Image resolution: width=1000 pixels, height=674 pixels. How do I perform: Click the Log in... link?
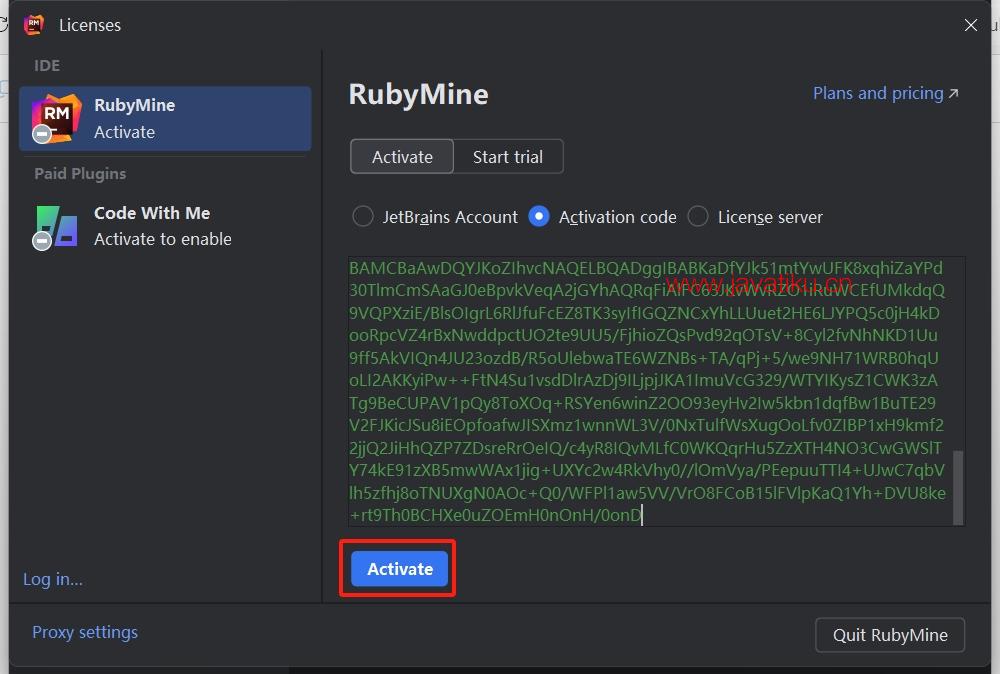pyautogui.click(x=53, y=579)
